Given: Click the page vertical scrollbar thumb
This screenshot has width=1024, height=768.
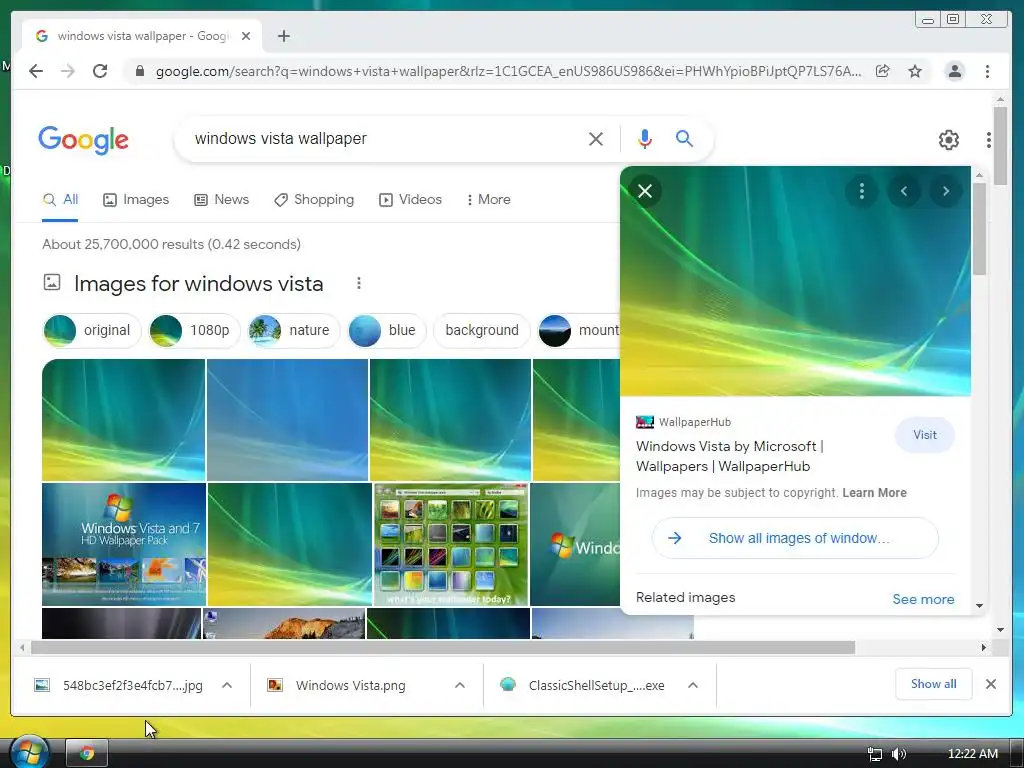Looking at the screenshot, I should (1000, 145).
